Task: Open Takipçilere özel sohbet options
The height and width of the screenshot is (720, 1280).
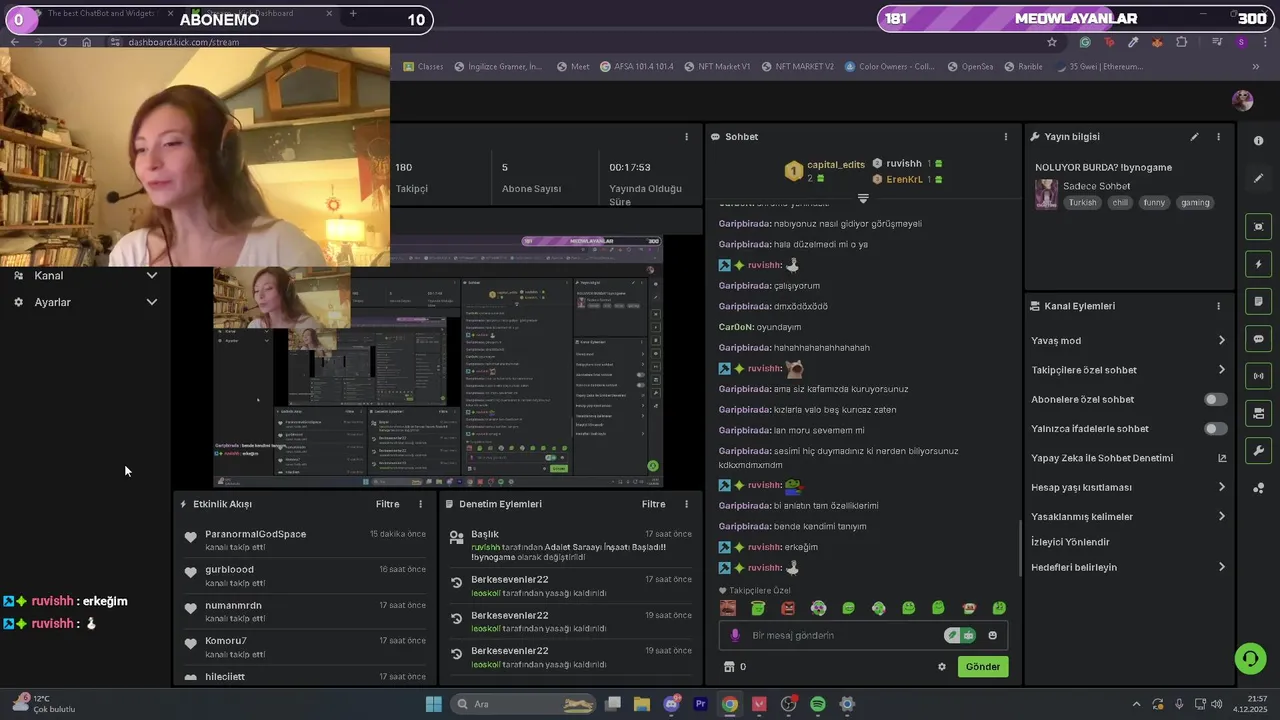Action: click(x=1221, y=370)
